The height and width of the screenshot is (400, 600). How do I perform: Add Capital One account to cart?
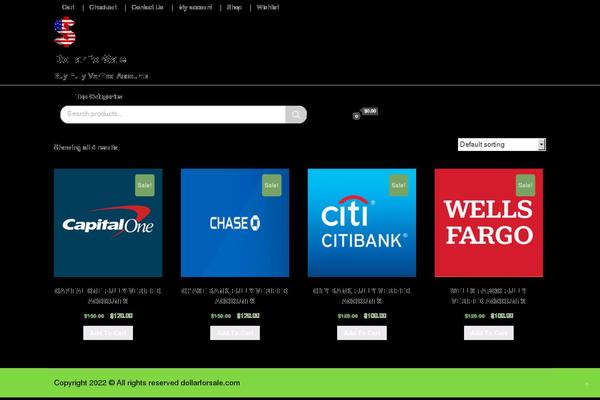[108, 333]
